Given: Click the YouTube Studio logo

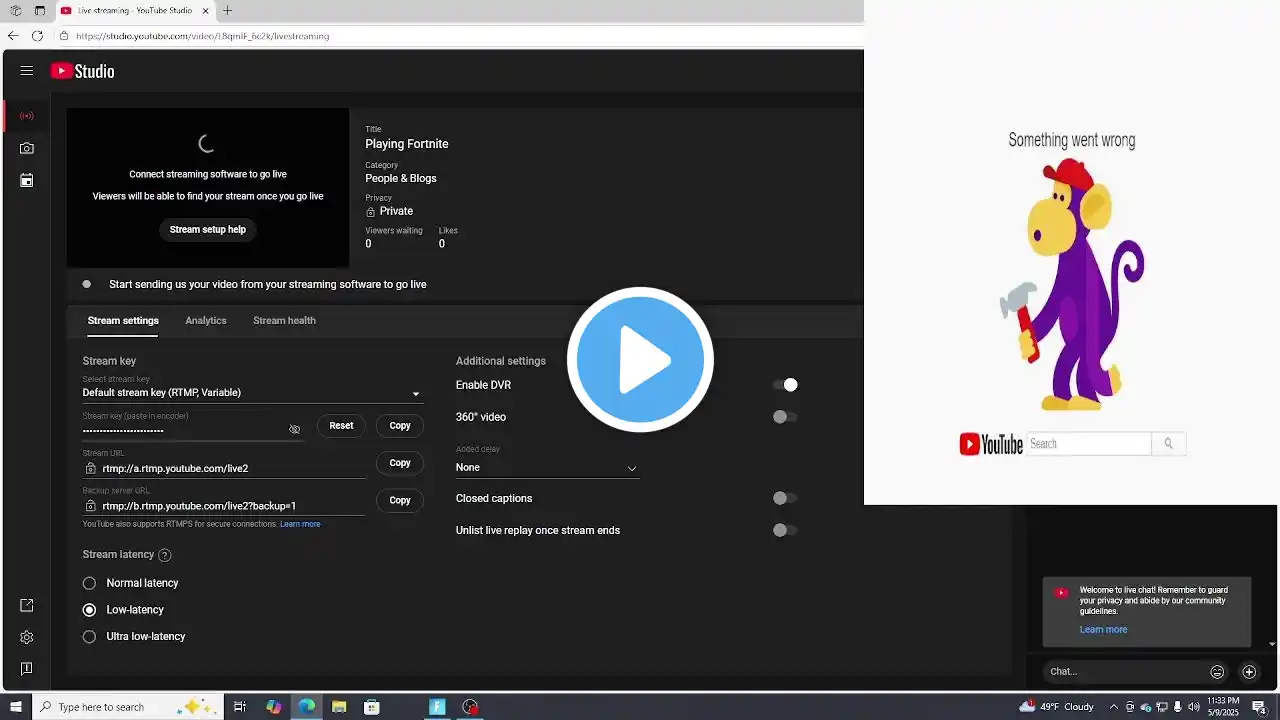Looking at the screenshot, I should 83,71.
